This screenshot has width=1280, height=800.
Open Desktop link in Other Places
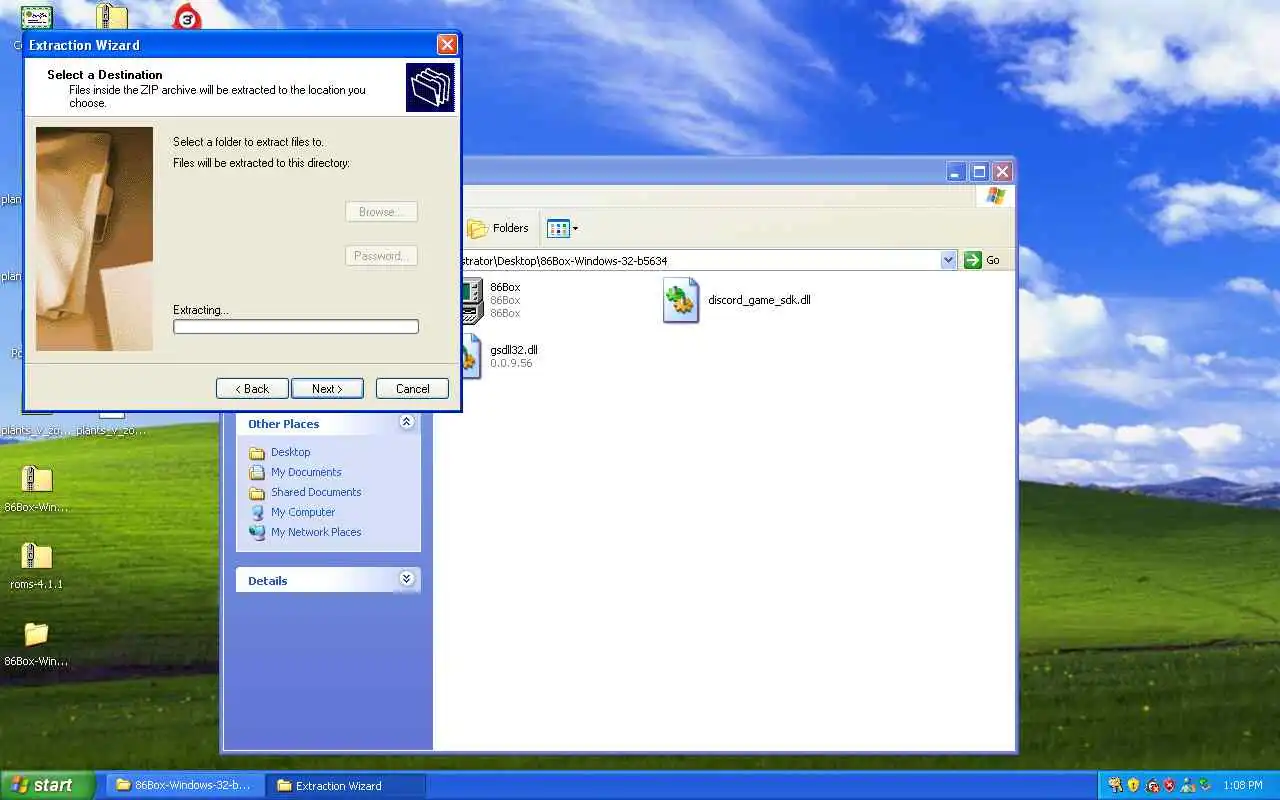[290, 452]
